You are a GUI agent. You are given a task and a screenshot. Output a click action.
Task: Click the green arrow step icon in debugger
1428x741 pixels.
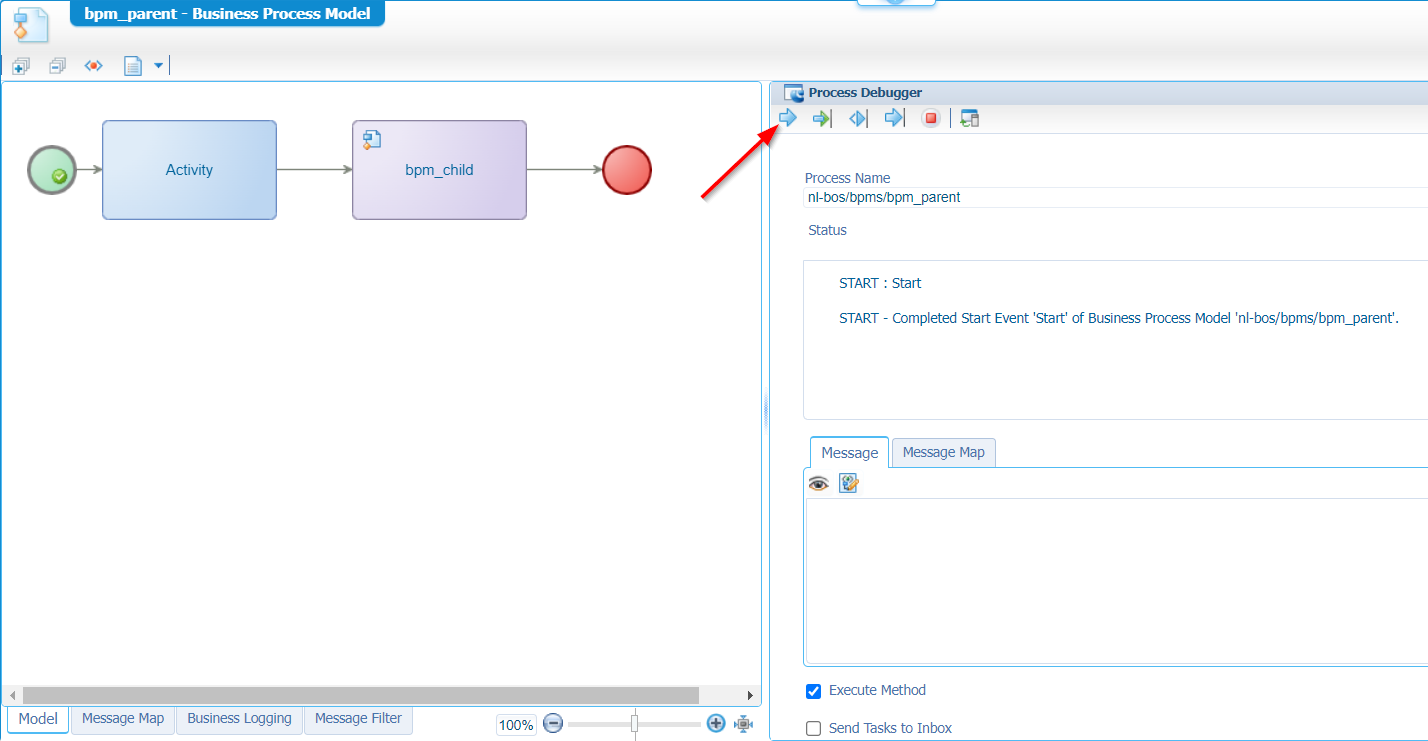(822, 119)
